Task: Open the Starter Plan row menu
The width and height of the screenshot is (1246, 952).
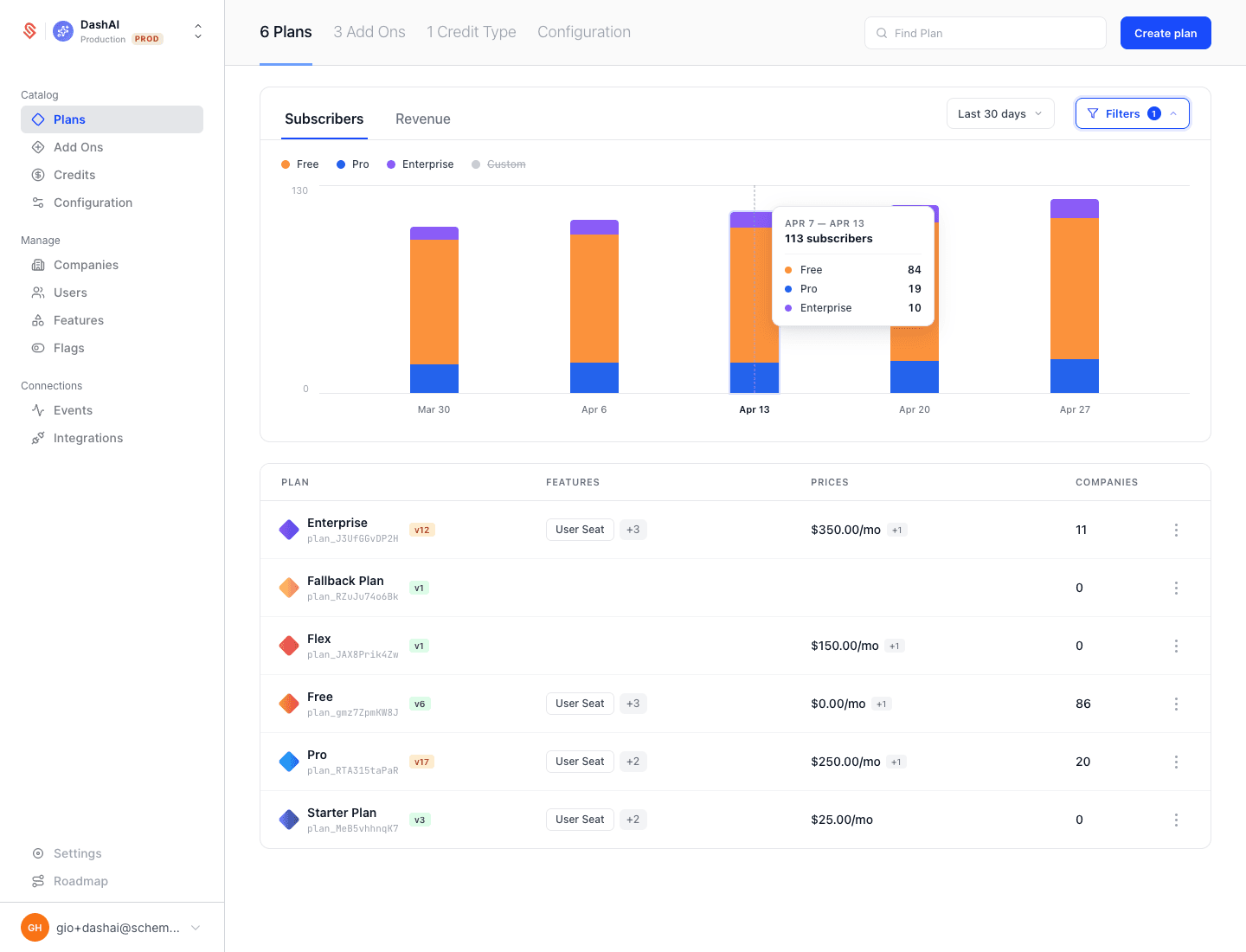Action: [1176, 820]
